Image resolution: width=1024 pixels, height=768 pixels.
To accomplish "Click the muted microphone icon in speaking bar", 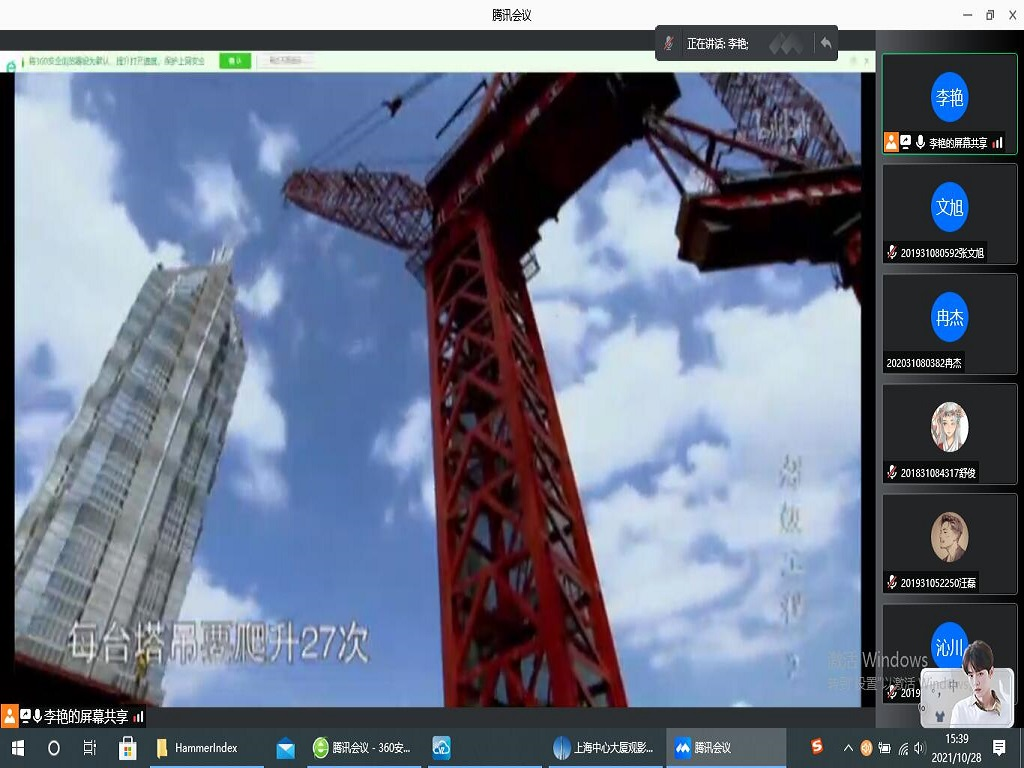I will click(x=669, y=44).
